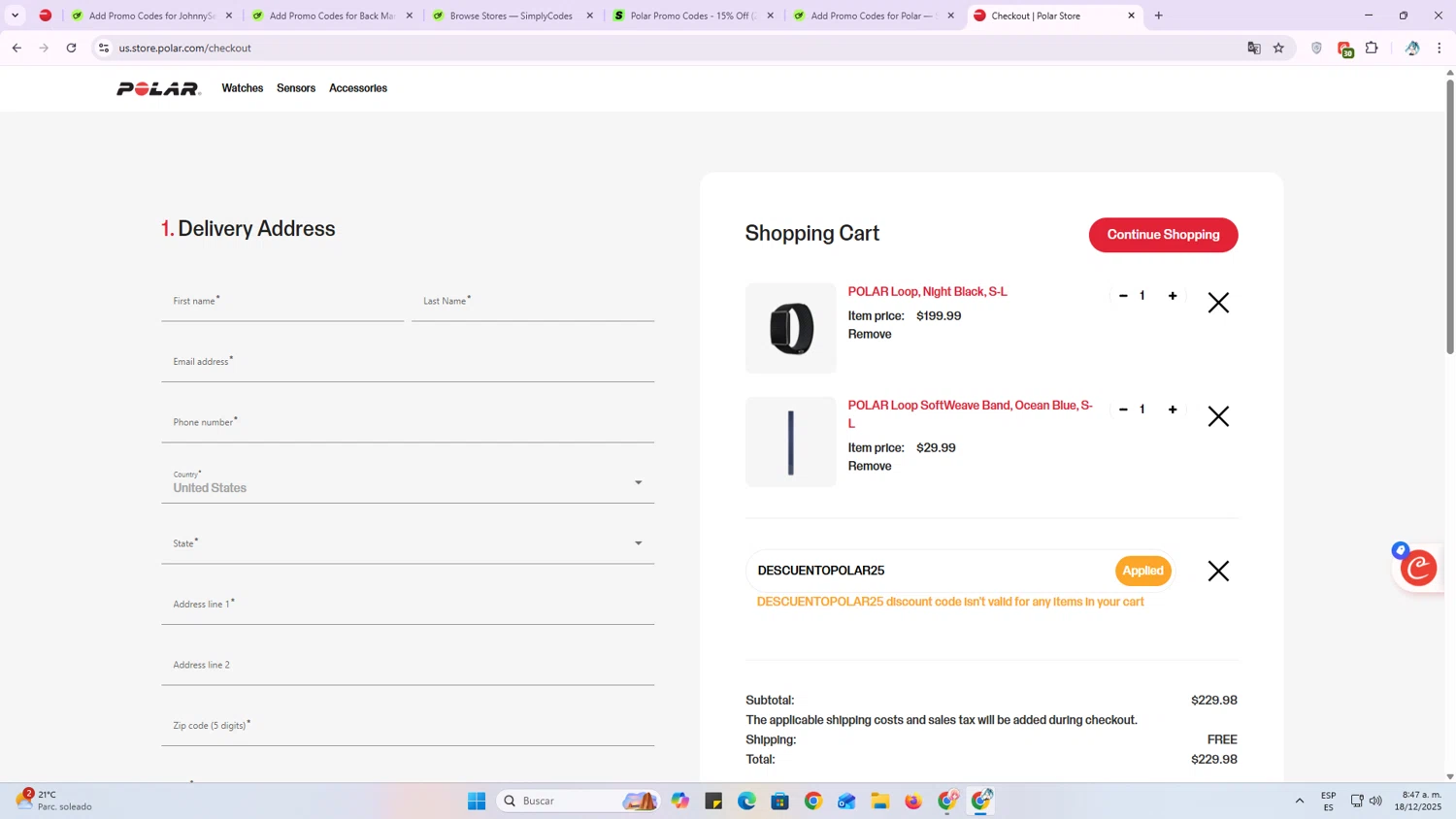Go back with browser back arrow
Image resolution: width=1456 pixels, height=819 pixels.
(17, 48)
